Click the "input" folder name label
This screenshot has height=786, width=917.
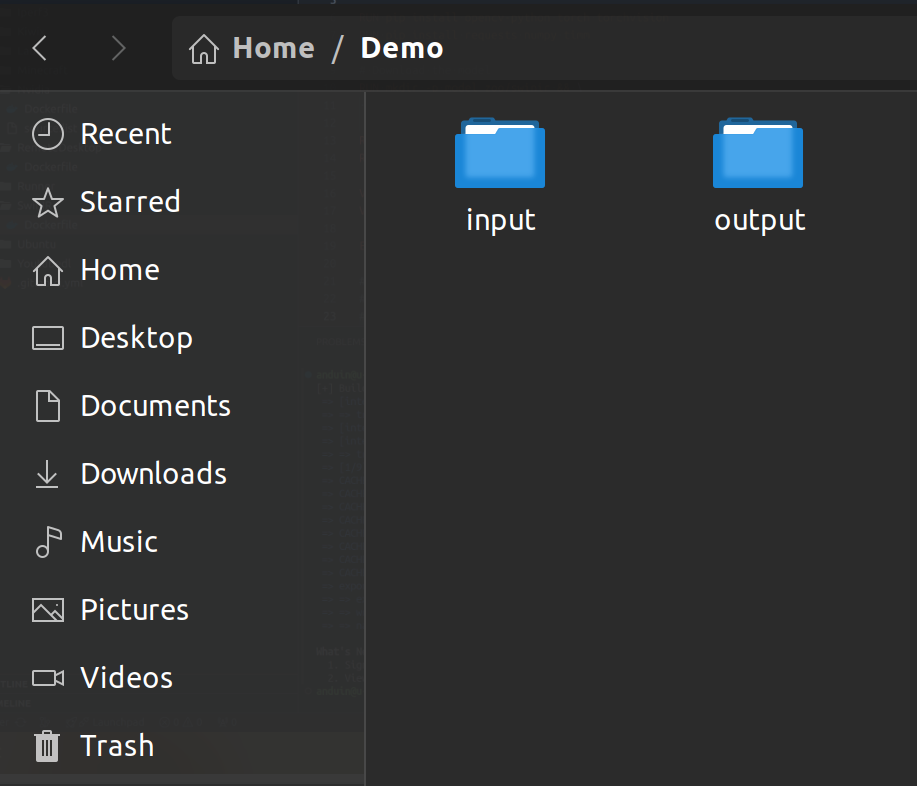501,220
